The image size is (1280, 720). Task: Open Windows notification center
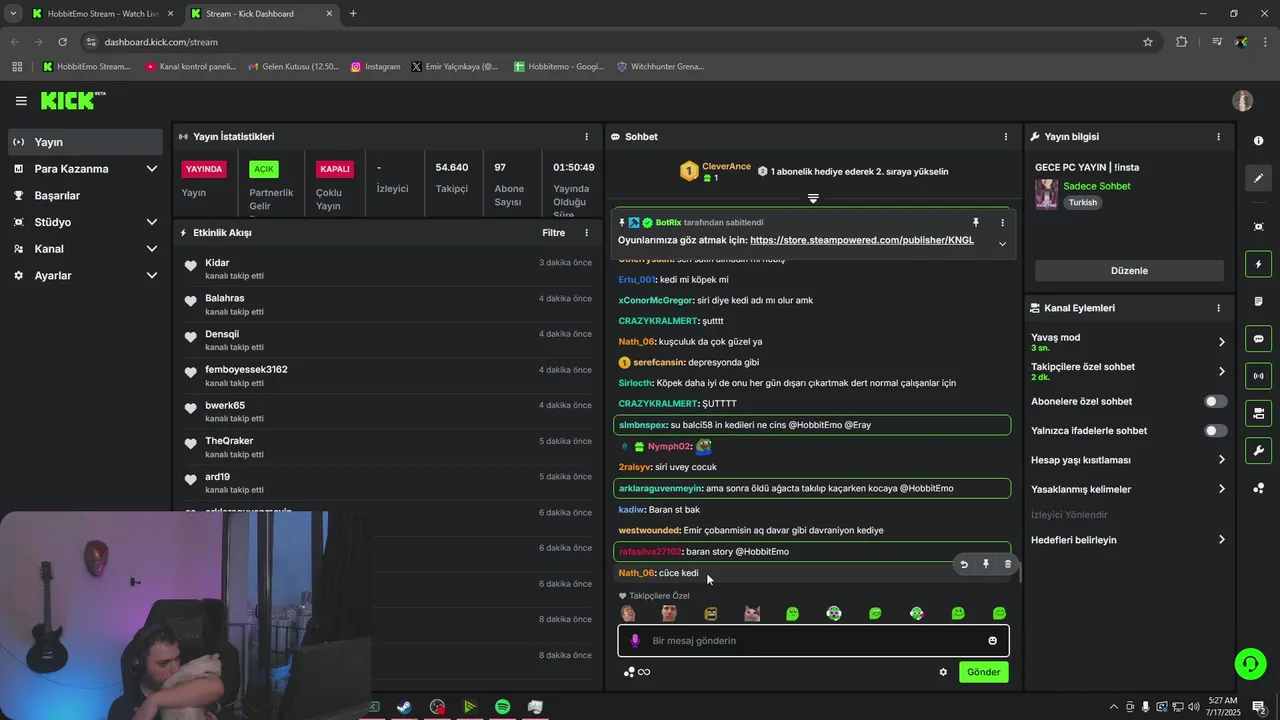1259,707
